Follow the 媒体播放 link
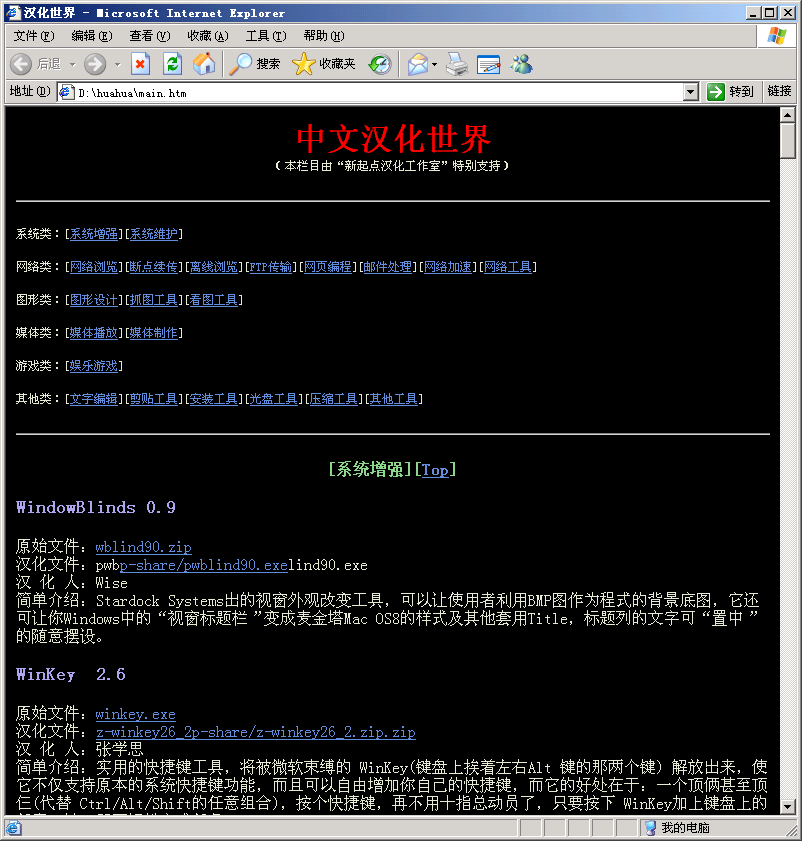The height and width of the screenshot is (841, 802). (94, 333)
